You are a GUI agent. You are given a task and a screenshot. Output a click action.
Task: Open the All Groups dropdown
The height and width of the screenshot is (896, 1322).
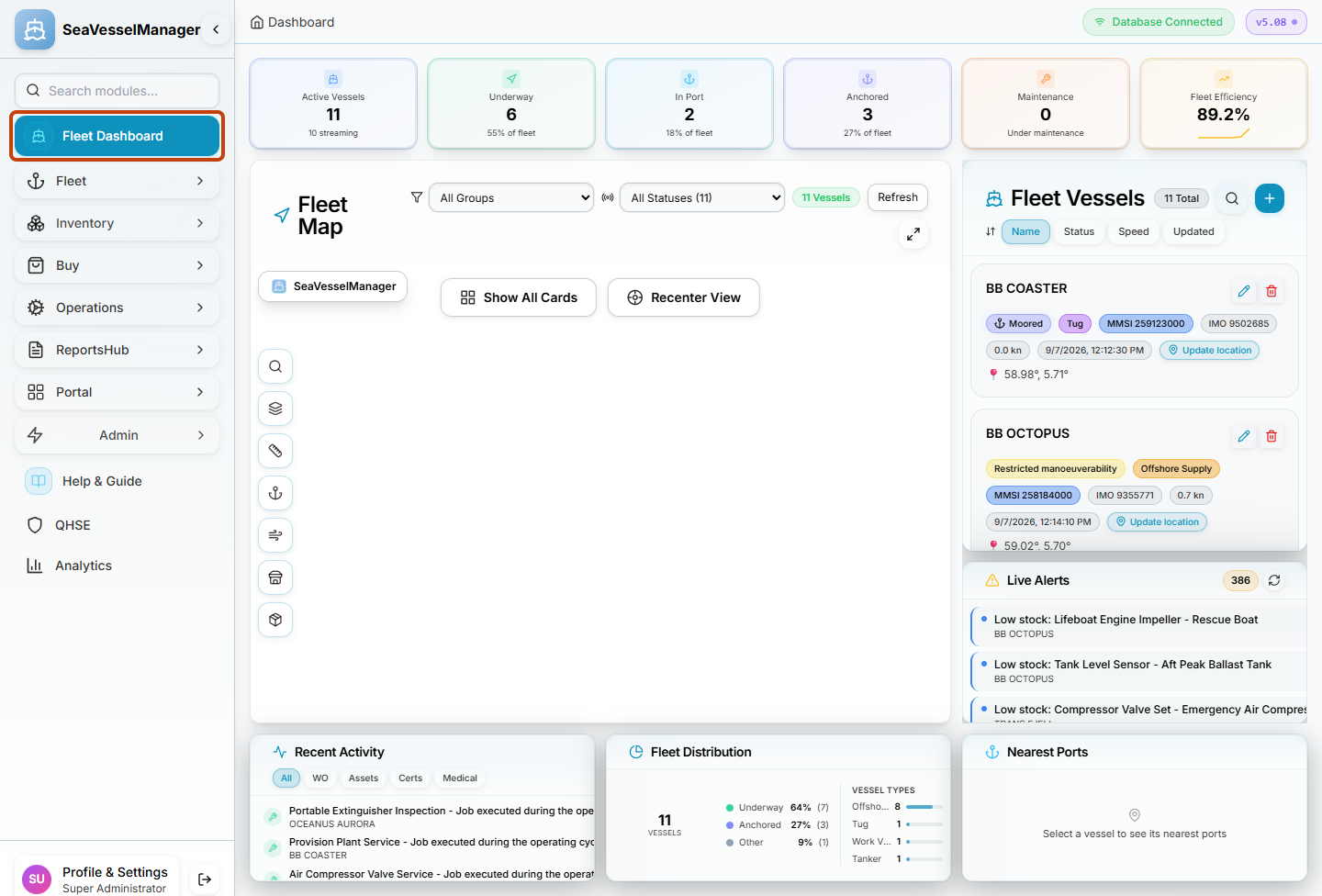[x=511, y=197]
